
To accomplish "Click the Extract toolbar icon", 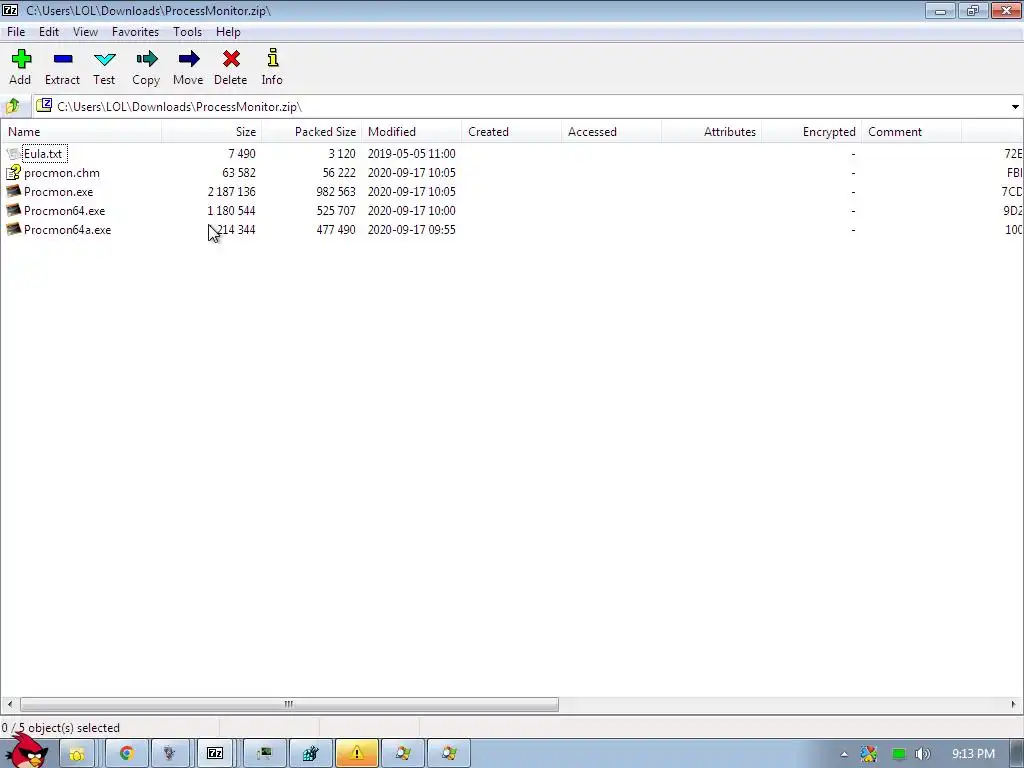I will (x=63, y=59).
